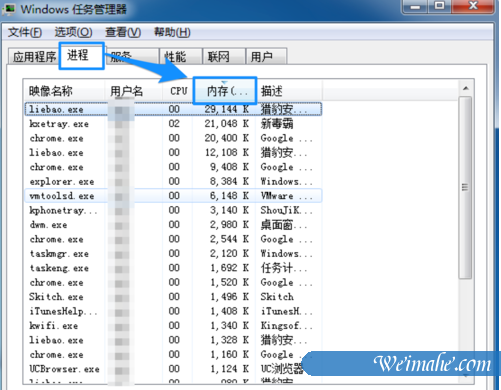This screenshot has width=501, height=390.
Task: Sort by the CPU column header
Action: click(x=178, y=91)
